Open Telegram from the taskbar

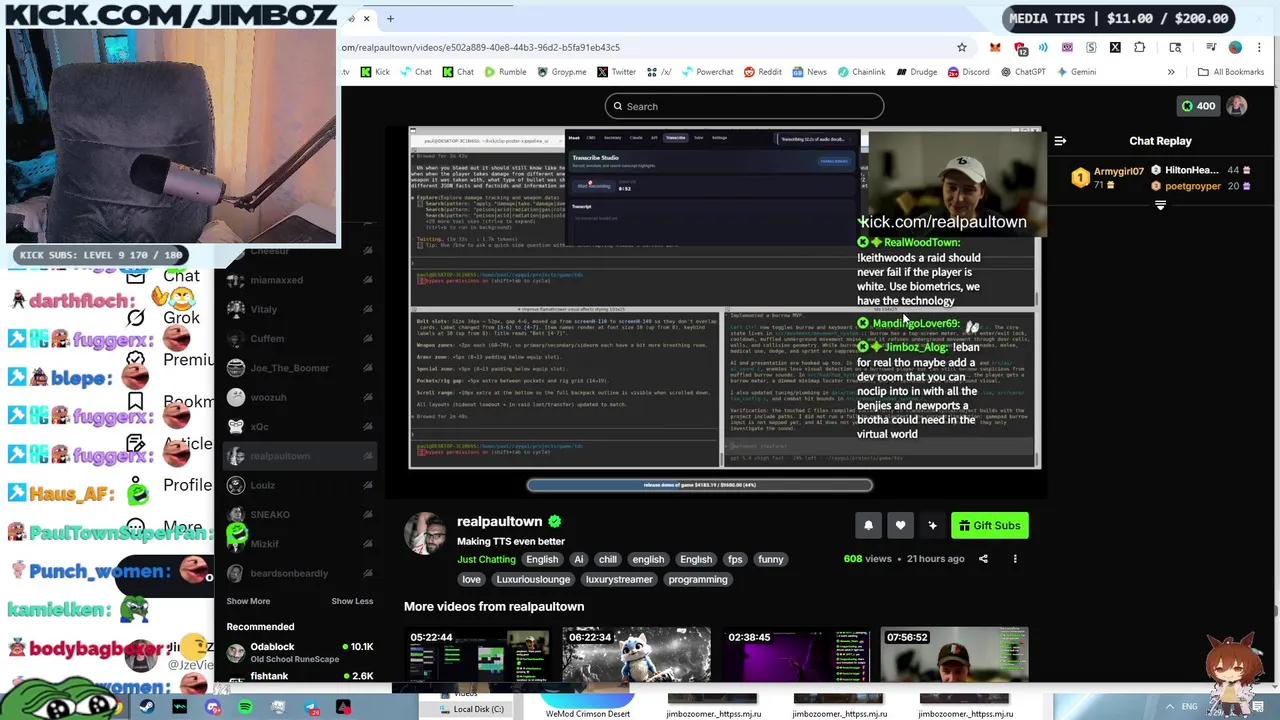coord(311,707)
